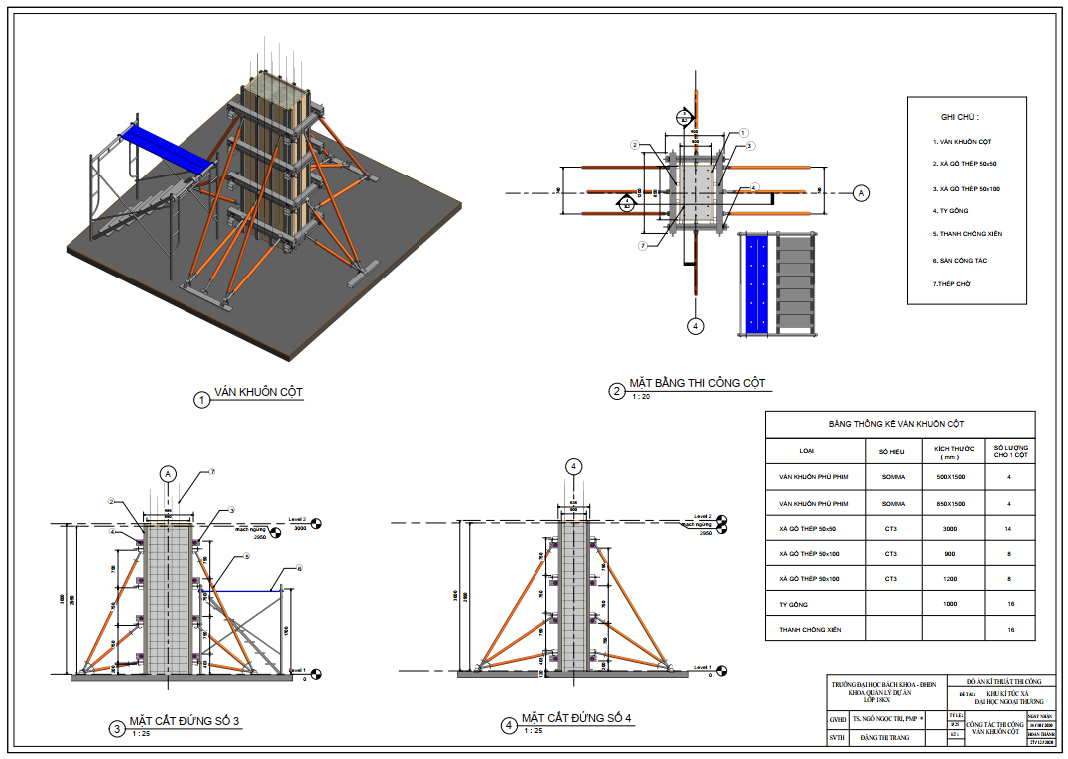Click grid bubble A in the plan view
1068x759 pixels.
tap(862, 193)
